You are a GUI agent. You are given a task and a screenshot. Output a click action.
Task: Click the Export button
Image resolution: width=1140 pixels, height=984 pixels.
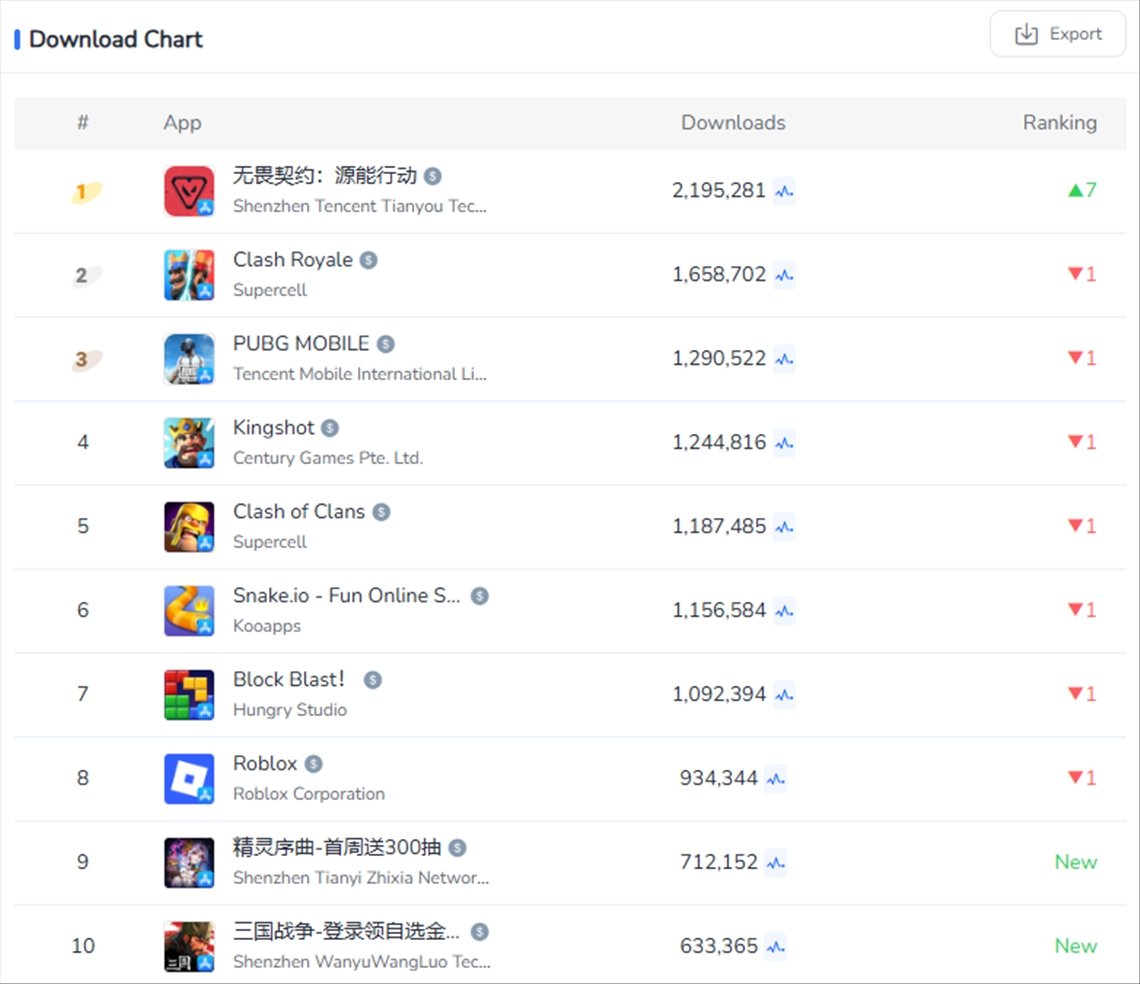click(x=1057, y=34)
